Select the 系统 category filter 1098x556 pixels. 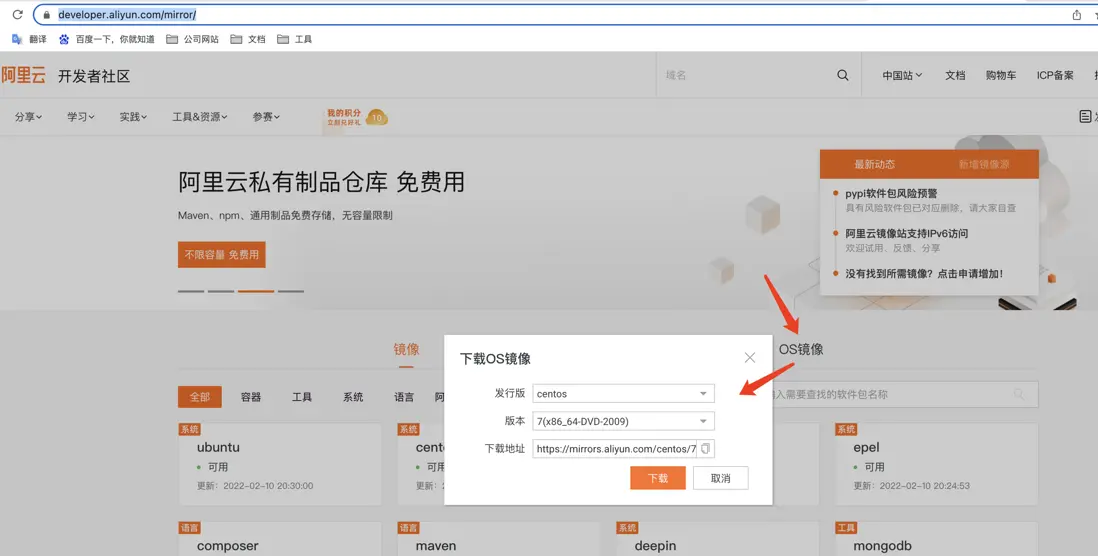pyautogui.click(x=353, y=397)
